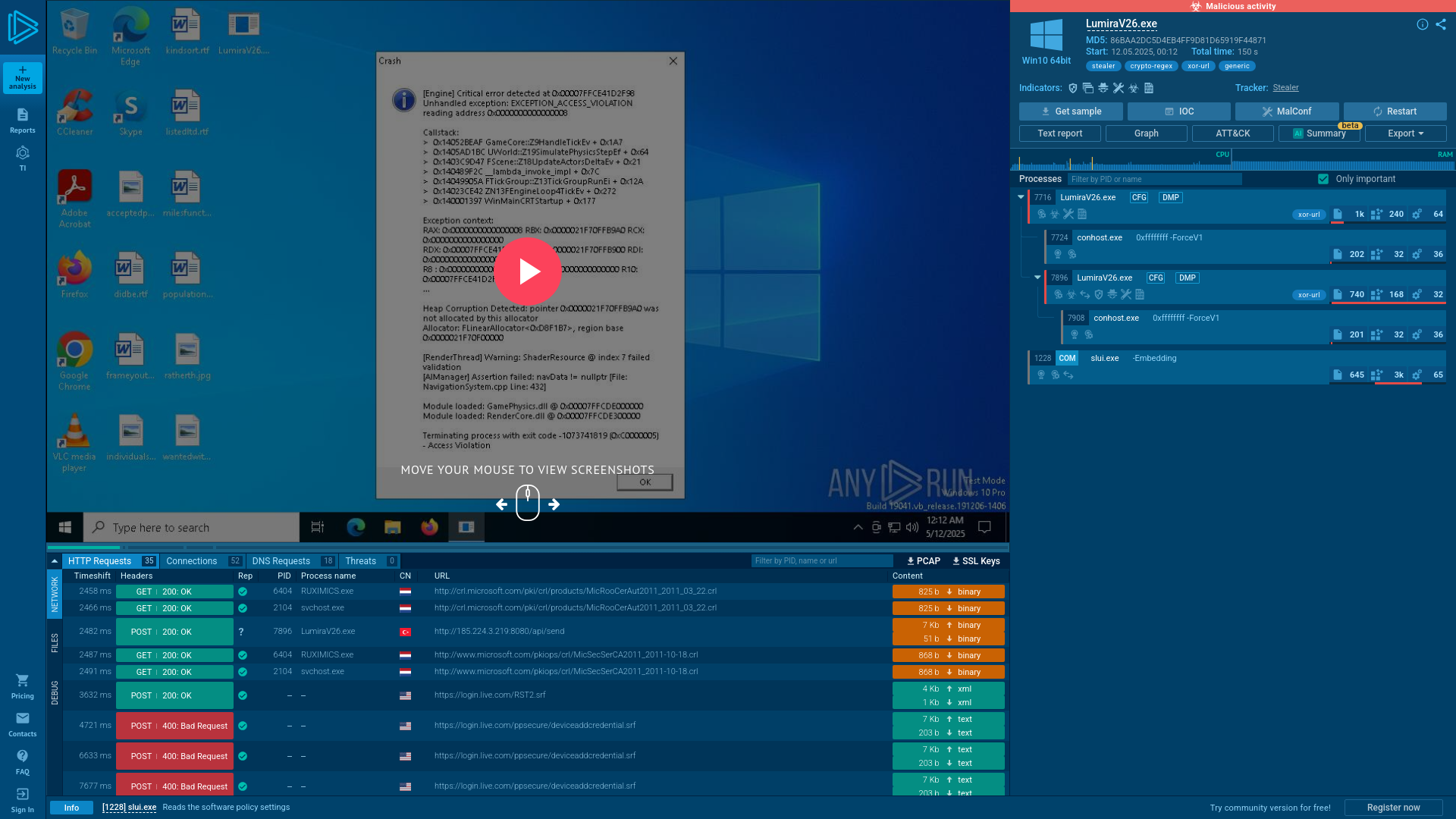Viewport: 1456px width, 819px height.
Task: Click the Register now button
Action: click(x=1394, y=808)
